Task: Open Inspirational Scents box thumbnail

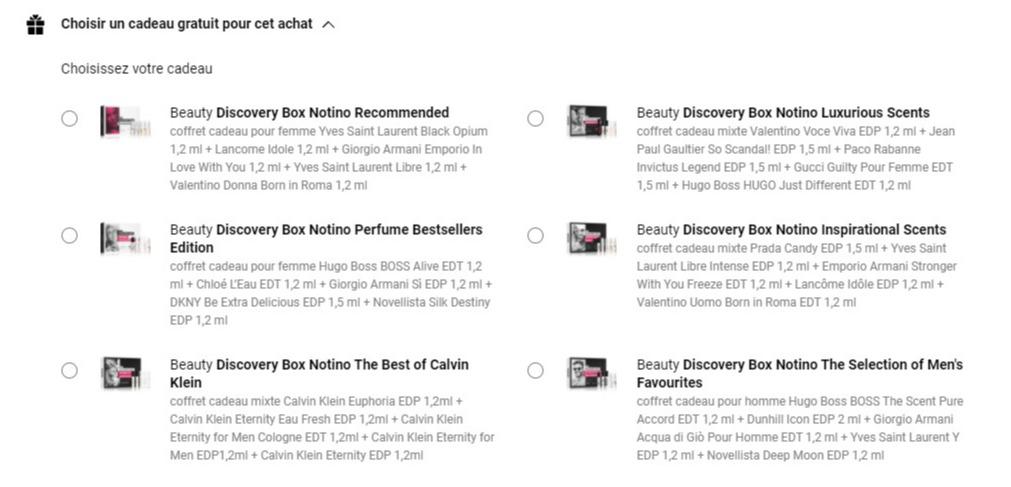Action: tap(587, 238)
